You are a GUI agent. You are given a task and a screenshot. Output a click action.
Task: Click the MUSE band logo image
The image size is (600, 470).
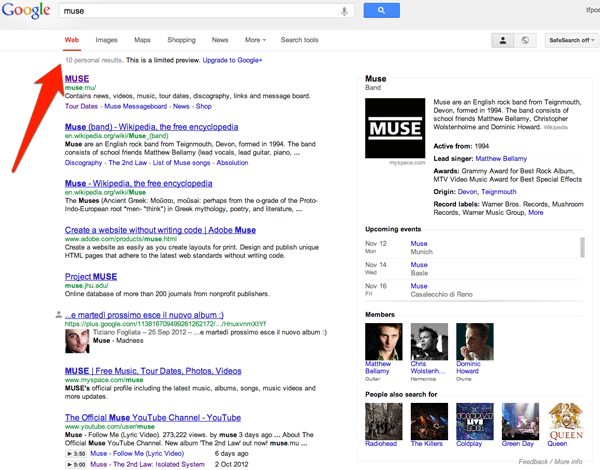tap(395, 128)
